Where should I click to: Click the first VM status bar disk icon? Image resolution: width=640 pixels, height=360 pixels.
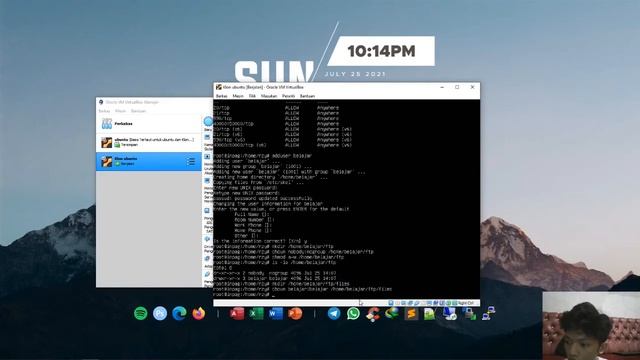coord(391,303)
